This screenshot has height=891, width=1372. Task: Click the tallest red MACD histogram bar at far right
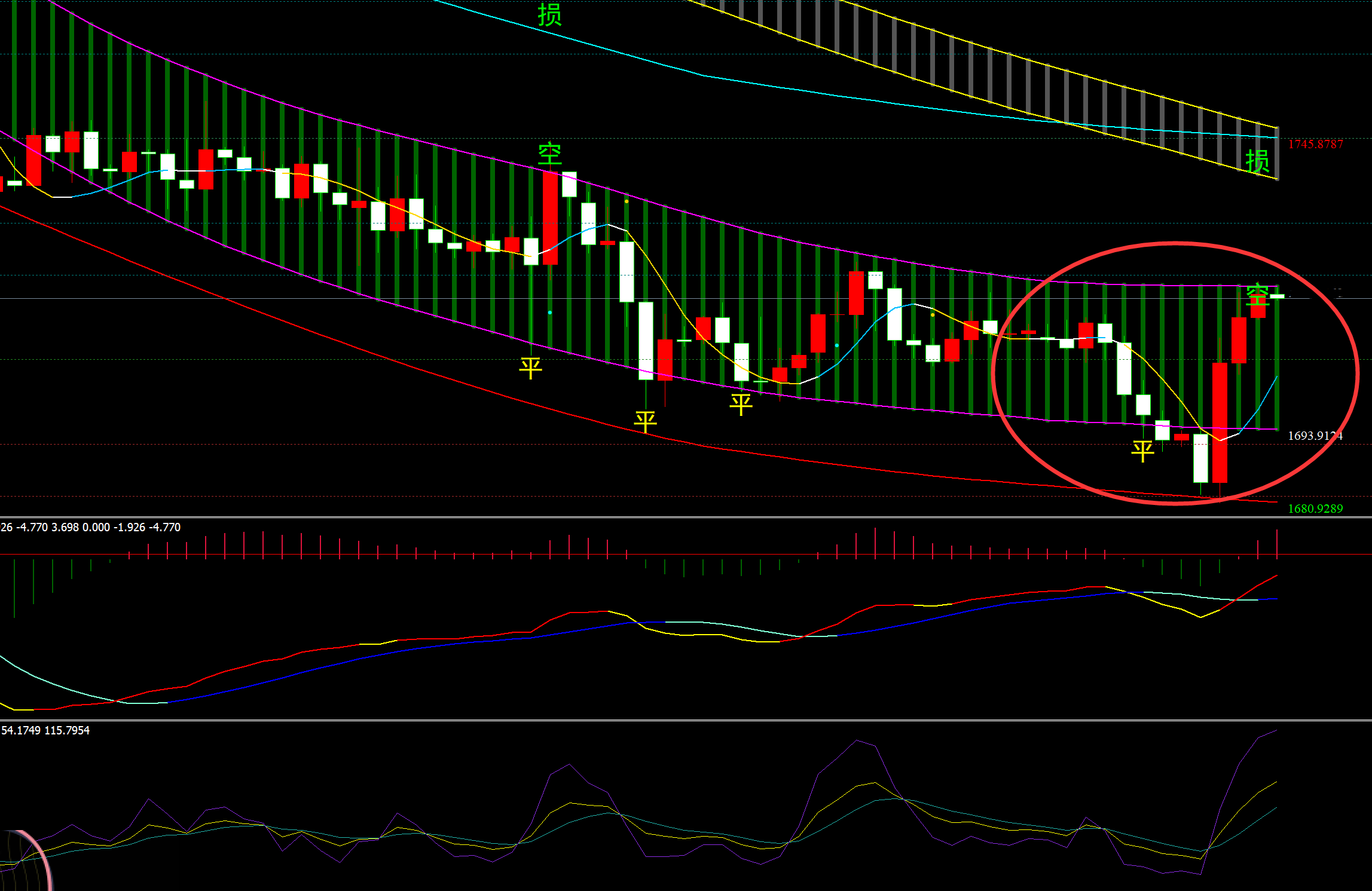click(1277, 543)
